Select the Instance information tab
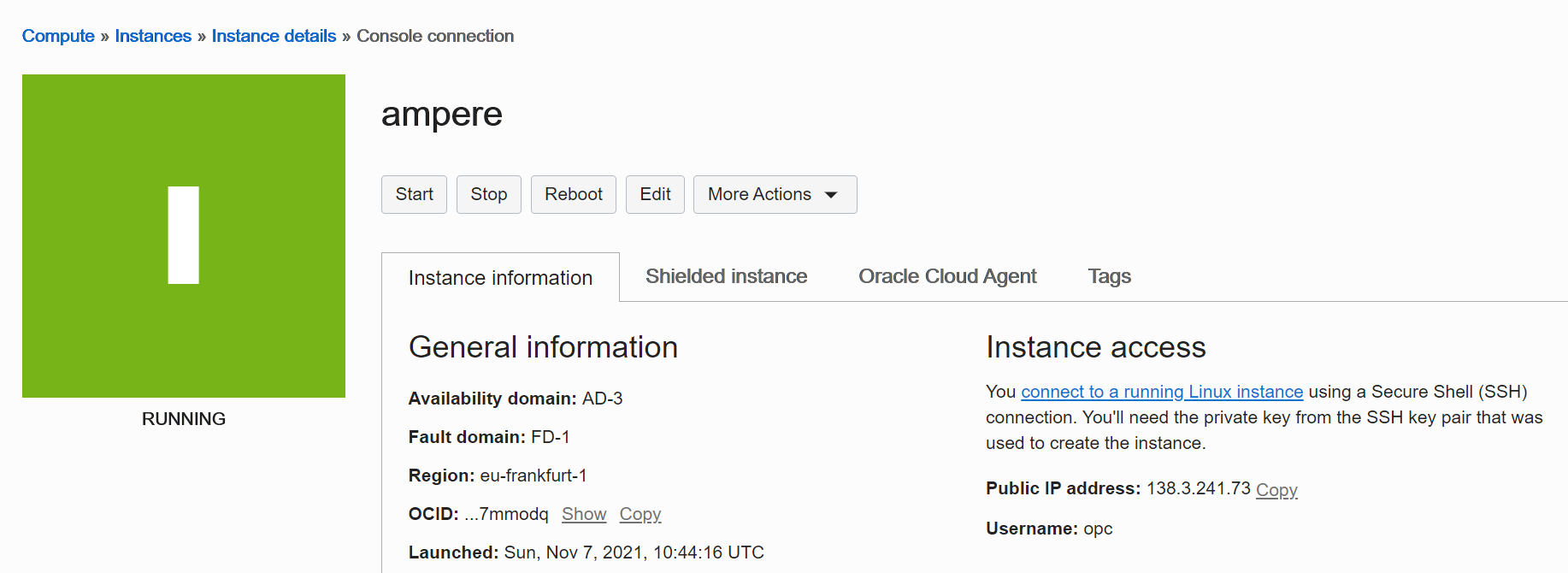The height and width of the screenshot is (573, 1568). (500, 278)
